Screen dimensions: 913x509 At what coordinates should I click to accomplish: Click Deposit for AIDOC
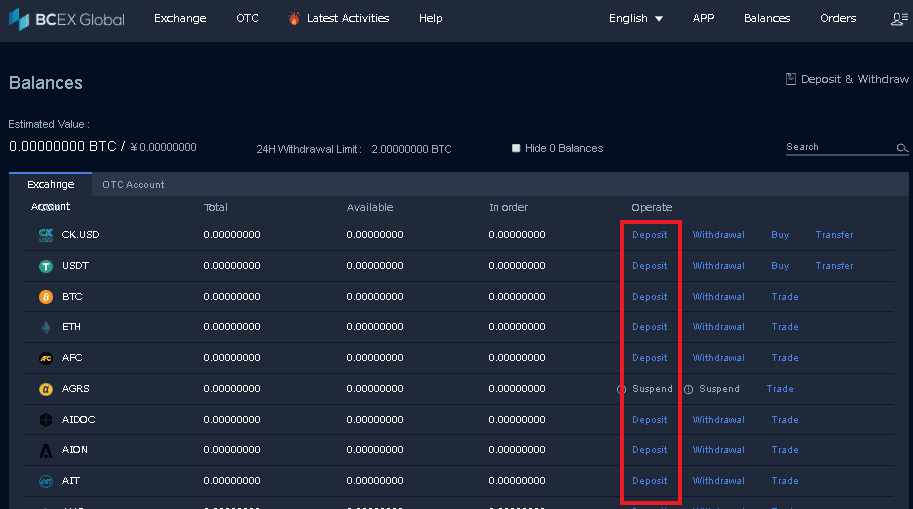pyautogui.click(x=650, y=419)
